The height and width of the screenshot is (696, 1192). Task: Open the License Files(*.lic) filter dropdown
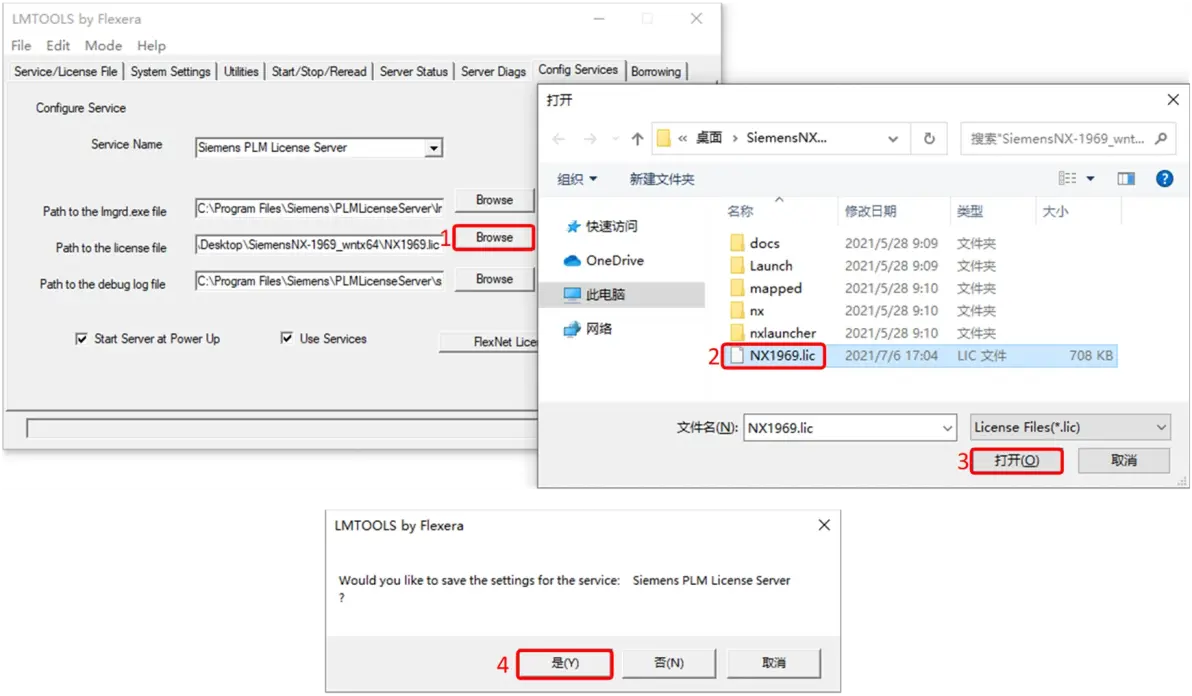1069,427
